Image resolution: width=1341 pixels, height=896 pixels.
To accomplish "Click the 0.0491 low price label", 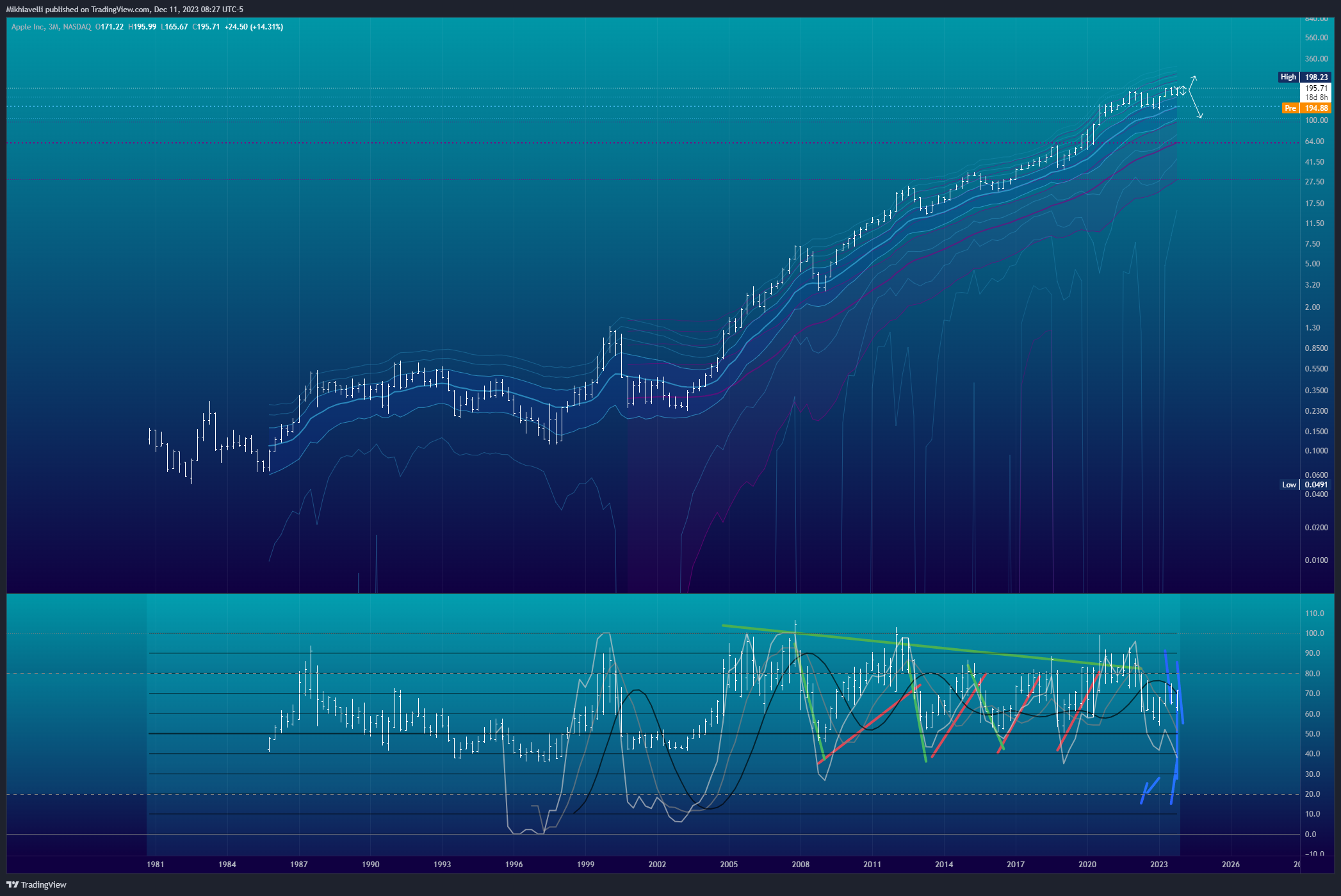I will tap(1316, 485).
